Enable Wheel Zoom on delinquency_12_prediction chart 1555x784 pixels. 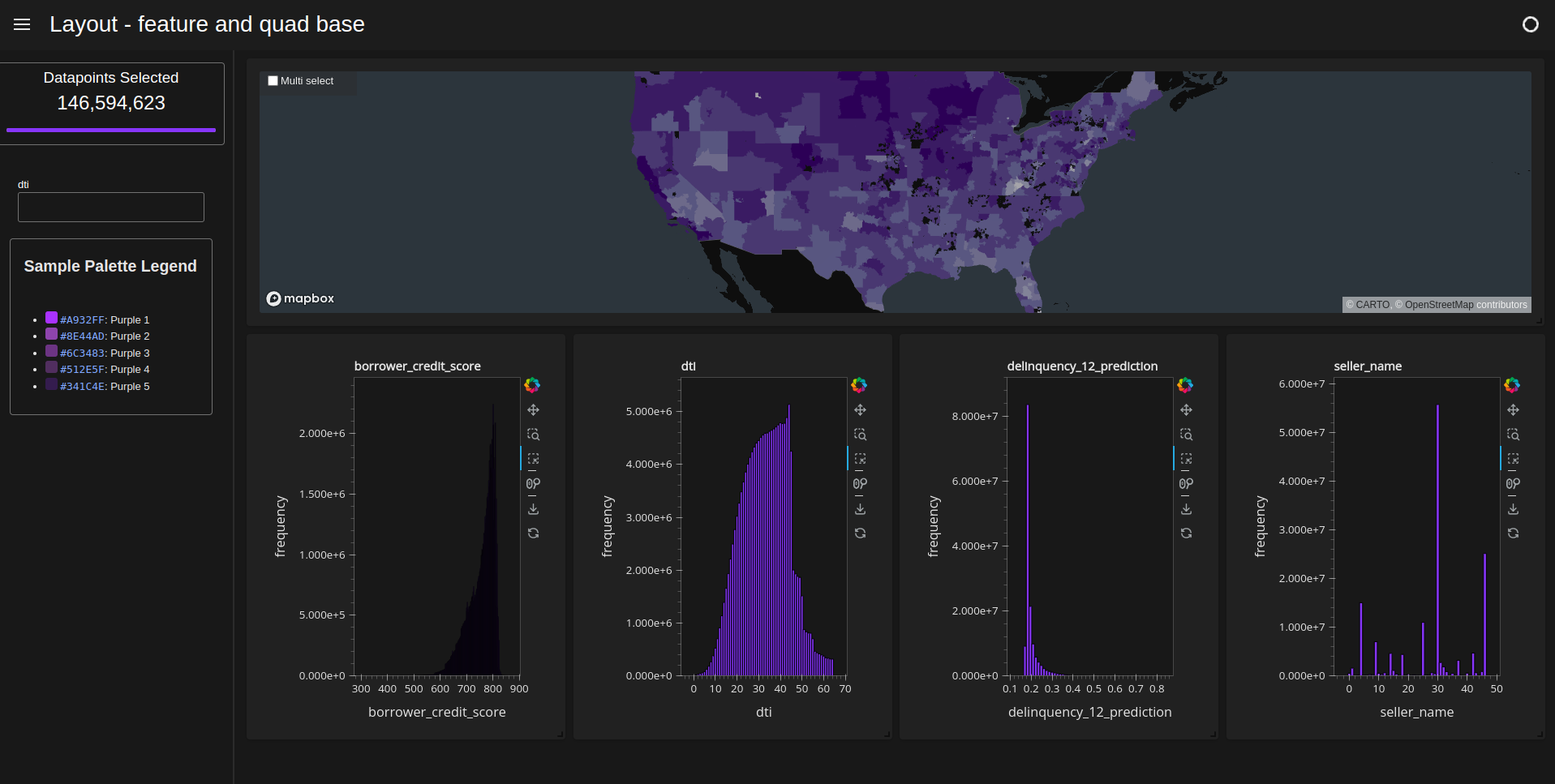coord(1186,484)
